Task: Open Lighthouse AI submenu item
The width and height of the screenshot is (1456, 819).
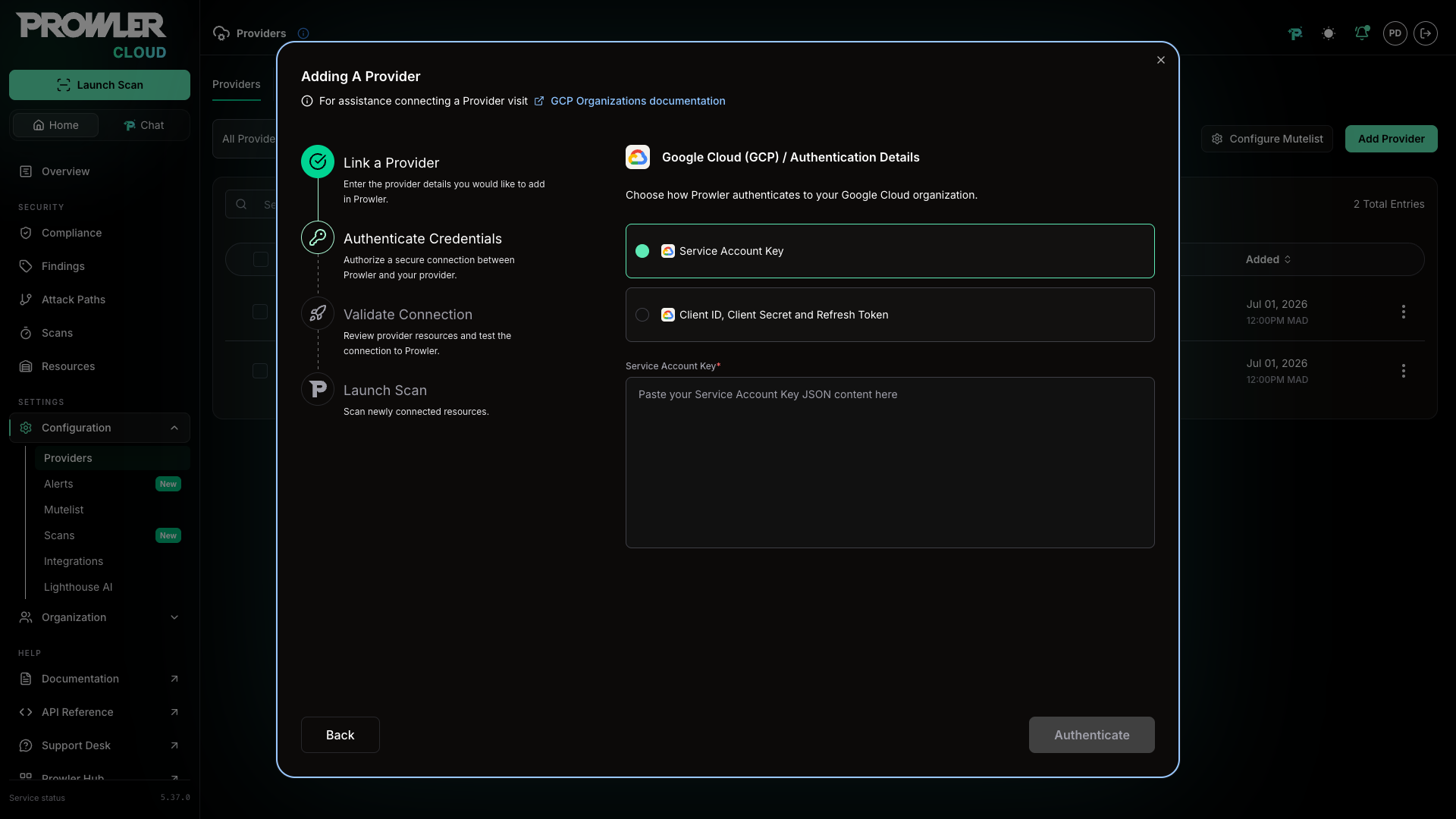Action: (x=112, y=587)
